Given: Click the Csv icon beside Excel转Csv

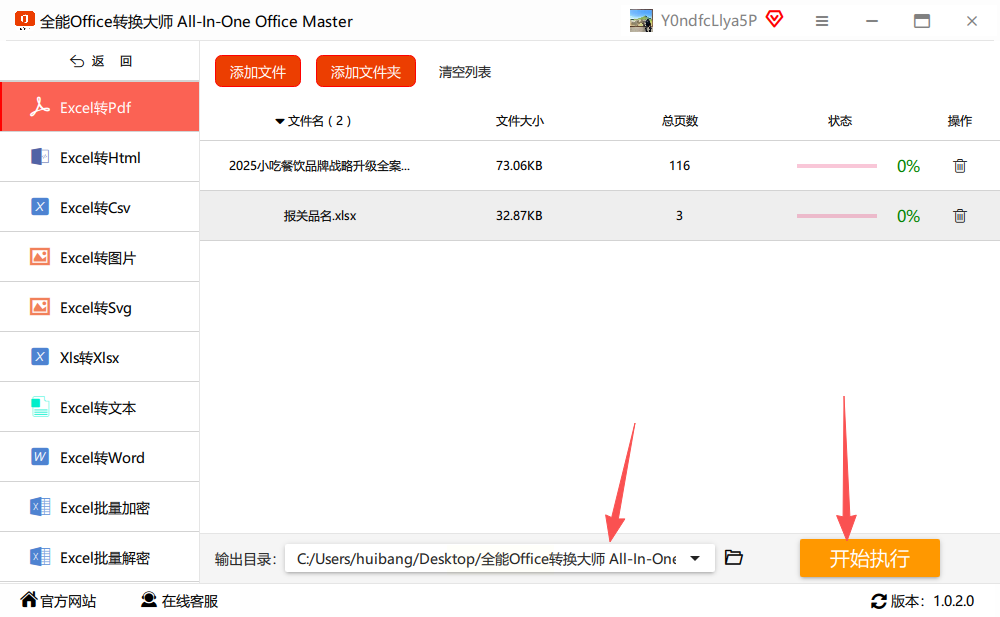Looking at the screenshot, I should coord(40,207).
